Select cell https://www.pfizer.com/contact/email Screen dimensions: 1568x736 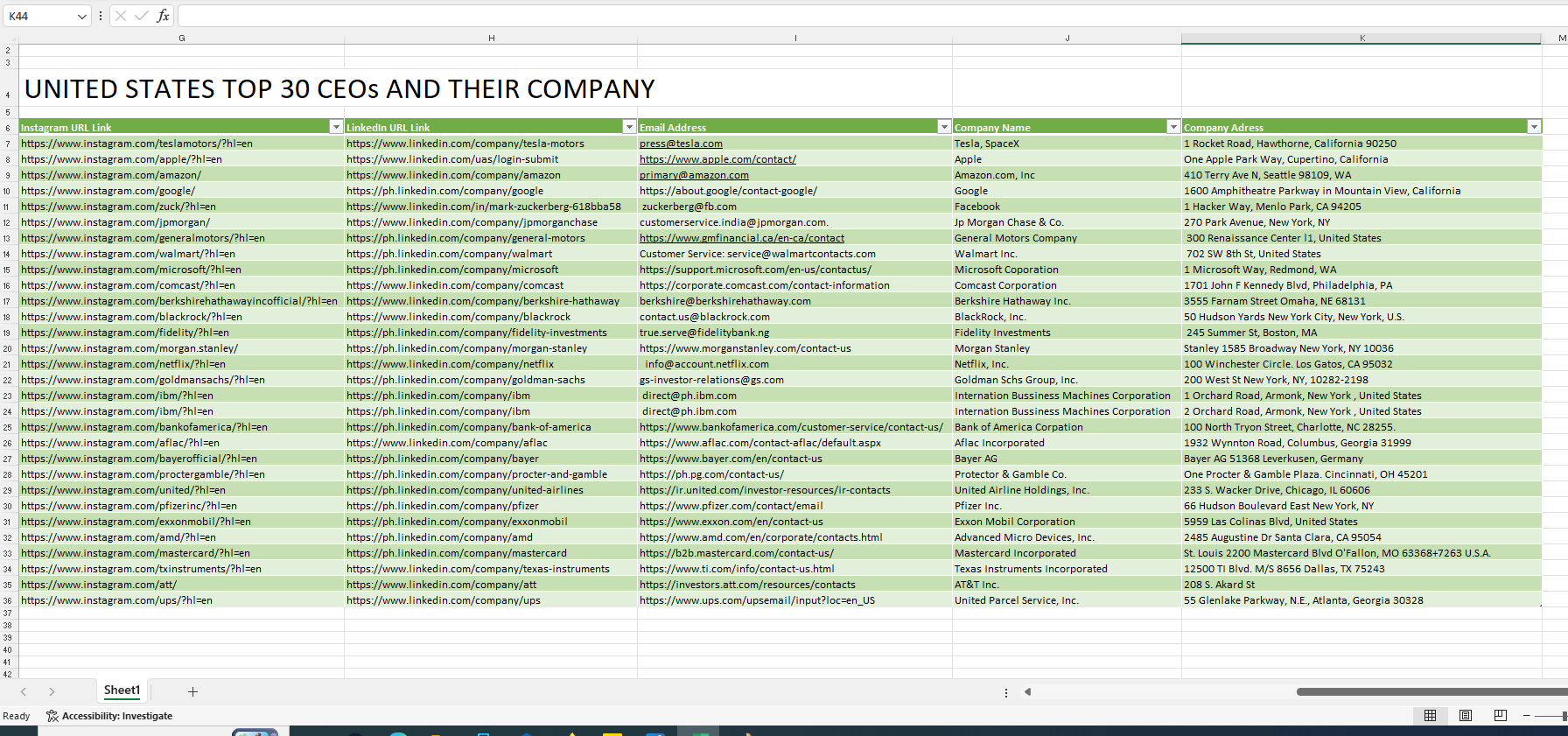pos(794,506)
